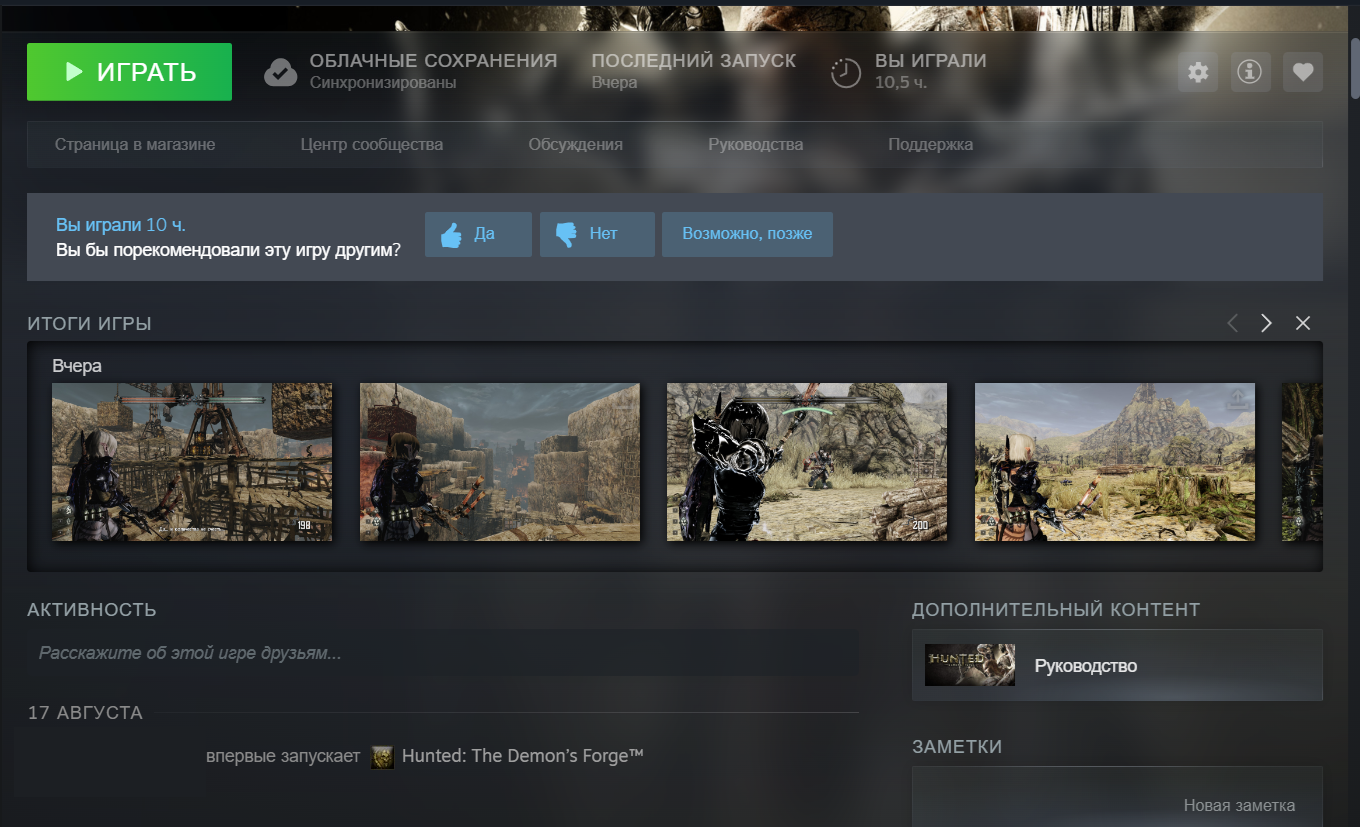Open the Руководство additional content item
Viewport: 1360px width, 827px height.
click(x=1117, y=665)
